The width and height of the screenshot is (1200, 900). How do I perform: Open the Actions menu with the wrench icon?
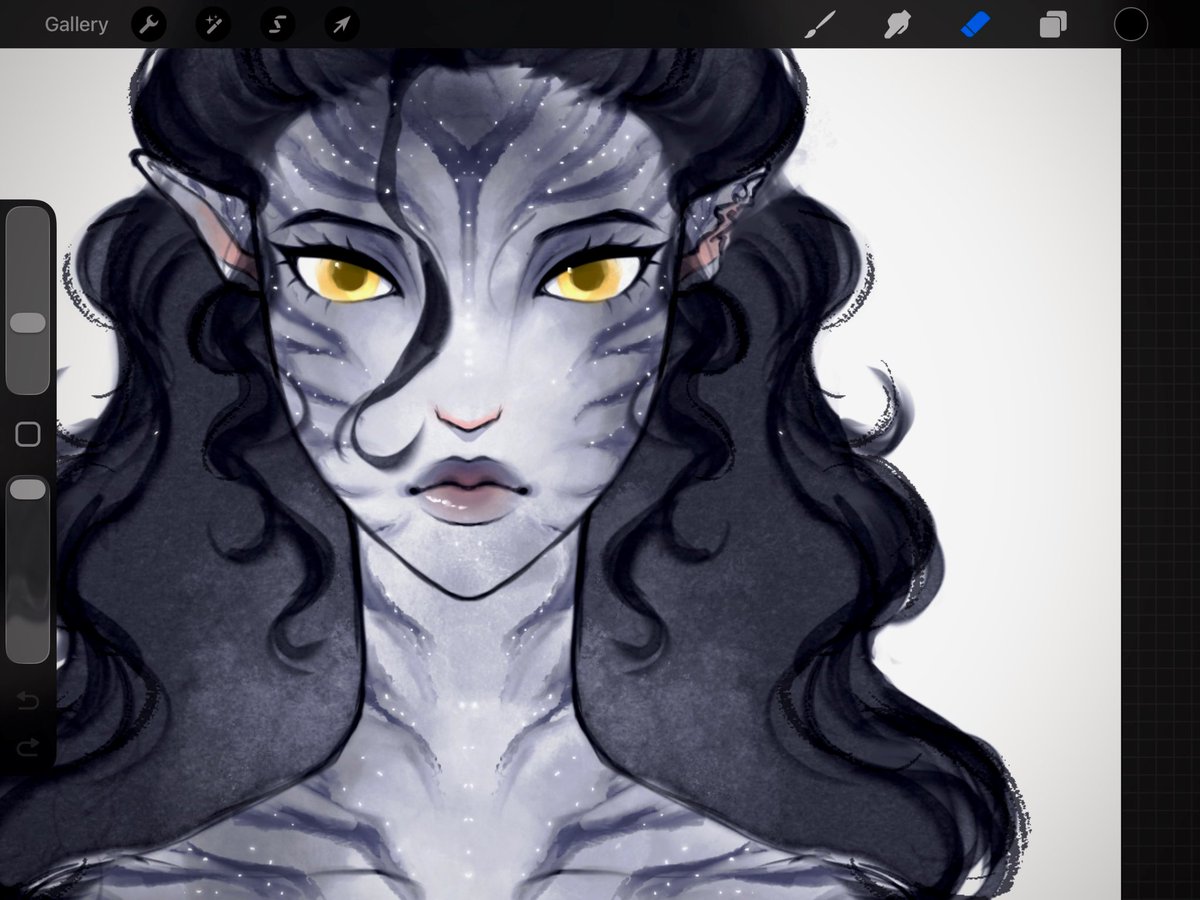pos(149,23)
